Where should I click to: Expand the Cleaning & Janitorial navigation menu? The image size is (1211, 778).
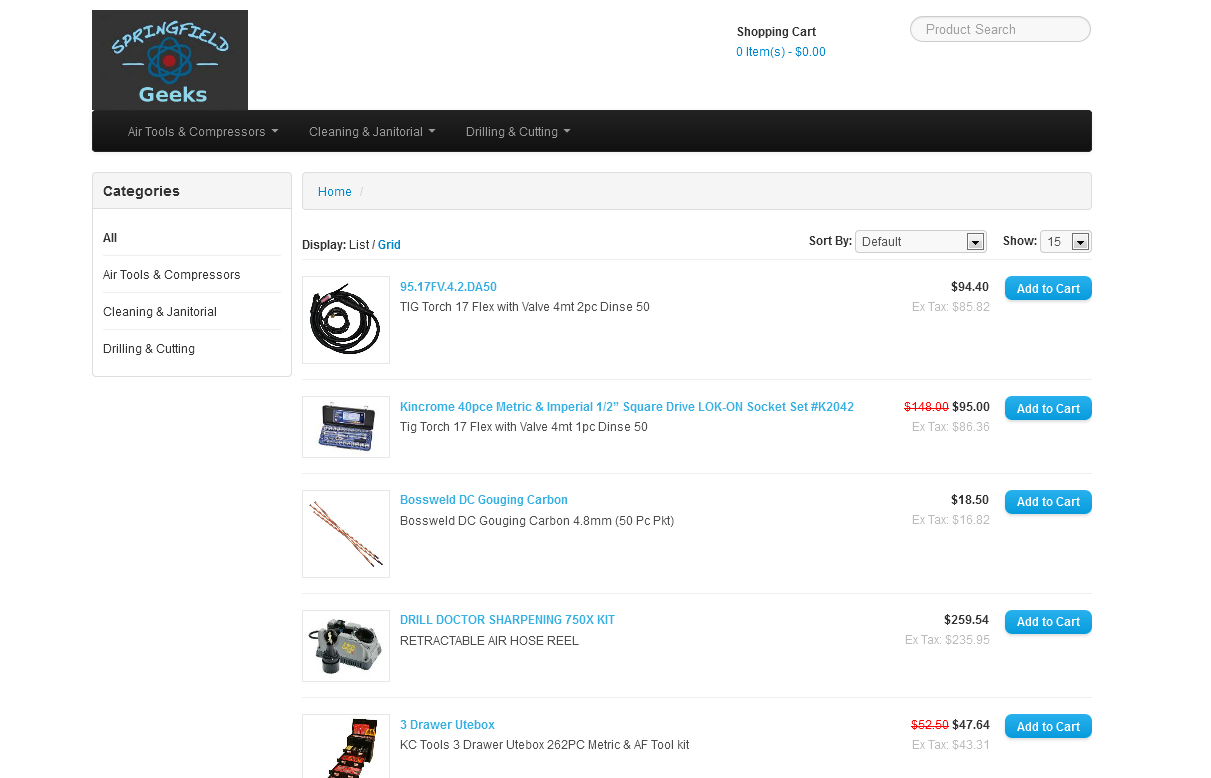pyautogui.click(x=371, y=131)
